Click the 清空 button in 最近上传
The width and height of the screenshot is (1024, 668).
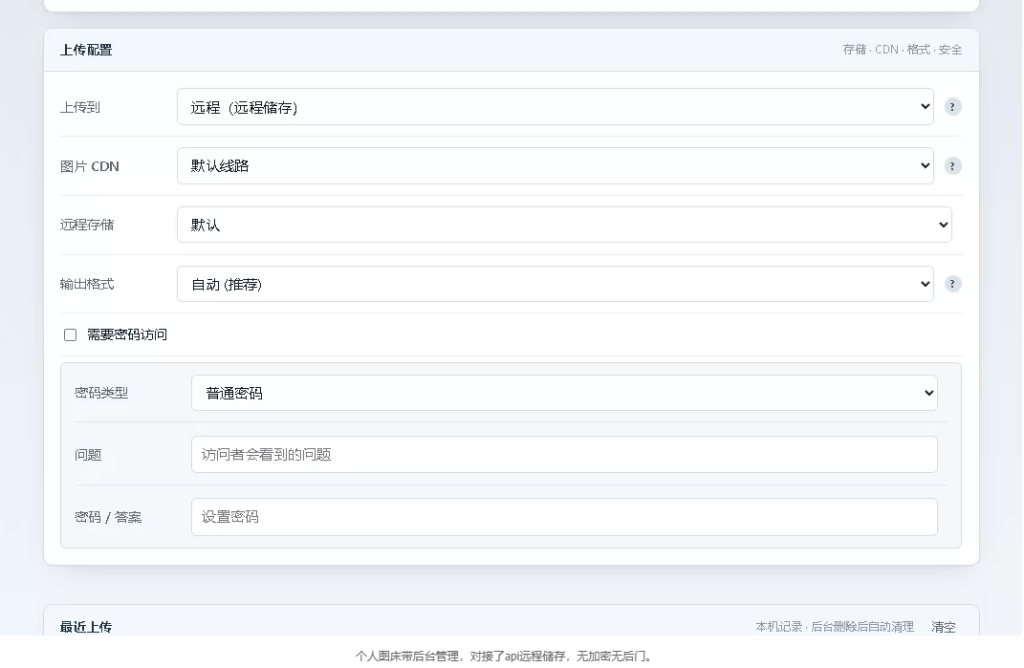pos(943,627)
